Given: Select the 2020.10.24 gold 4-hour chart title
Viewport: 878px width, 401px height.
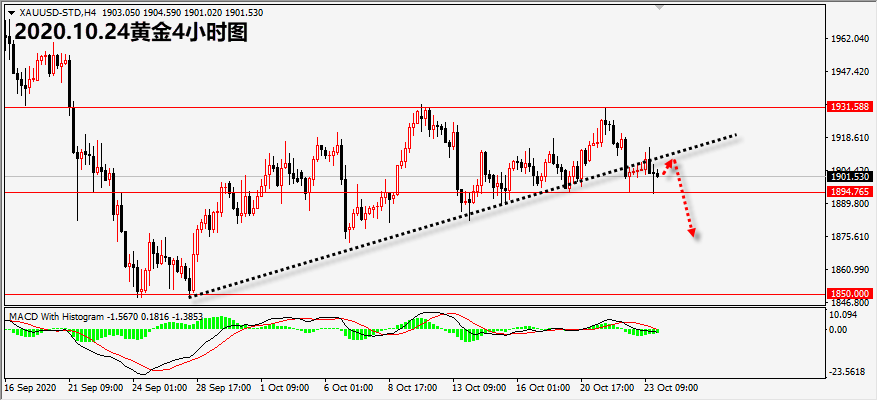Looking at the screenshot, I should [x=130, y=31].
